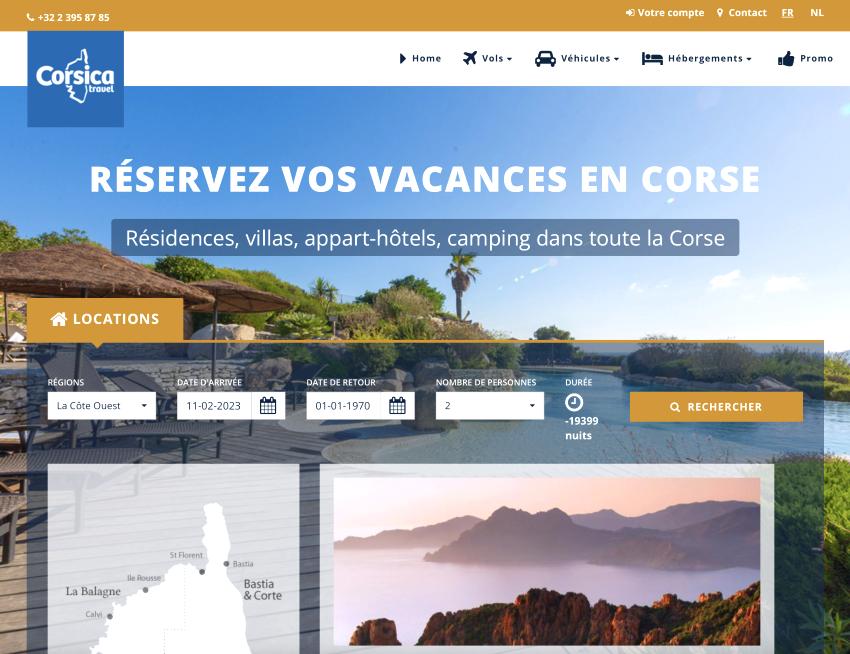Open the arrival date calendar icon
Screen dimensions: 850x654
(268, 406)
